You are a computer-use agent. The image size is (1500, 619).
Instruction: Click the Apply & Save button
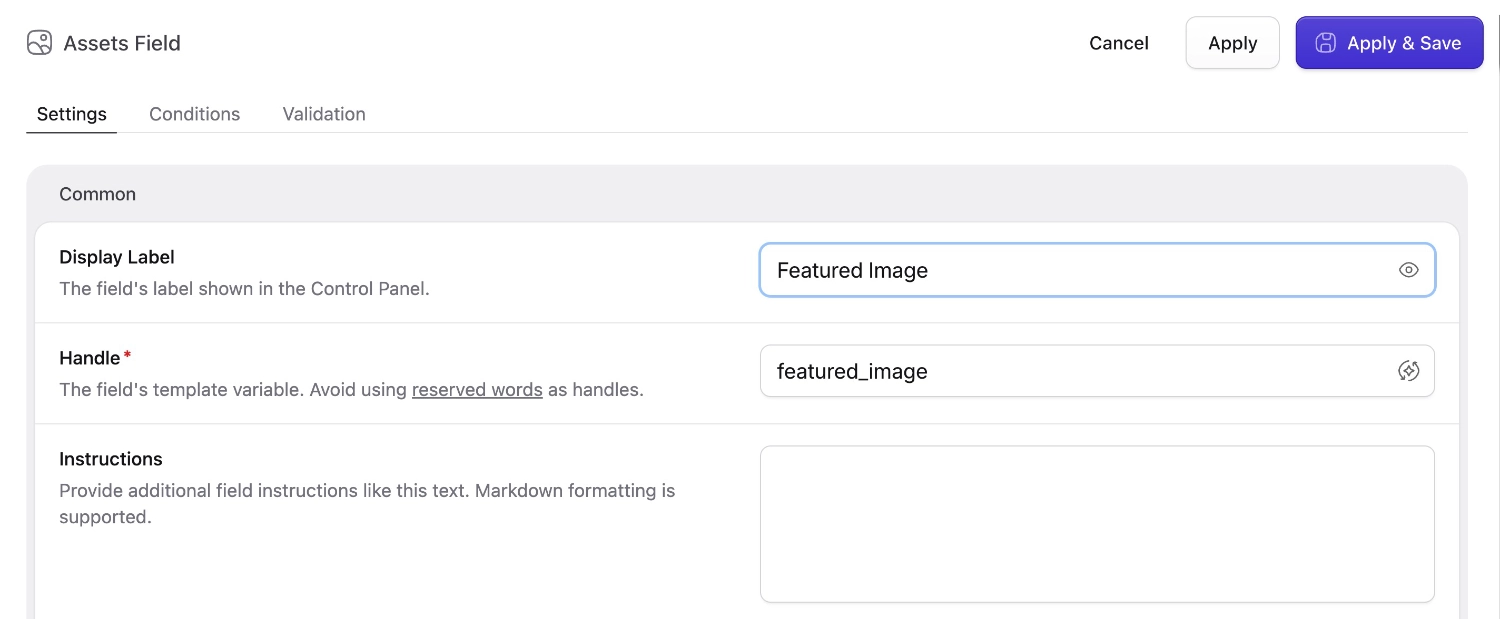(x=1389, y=42)
